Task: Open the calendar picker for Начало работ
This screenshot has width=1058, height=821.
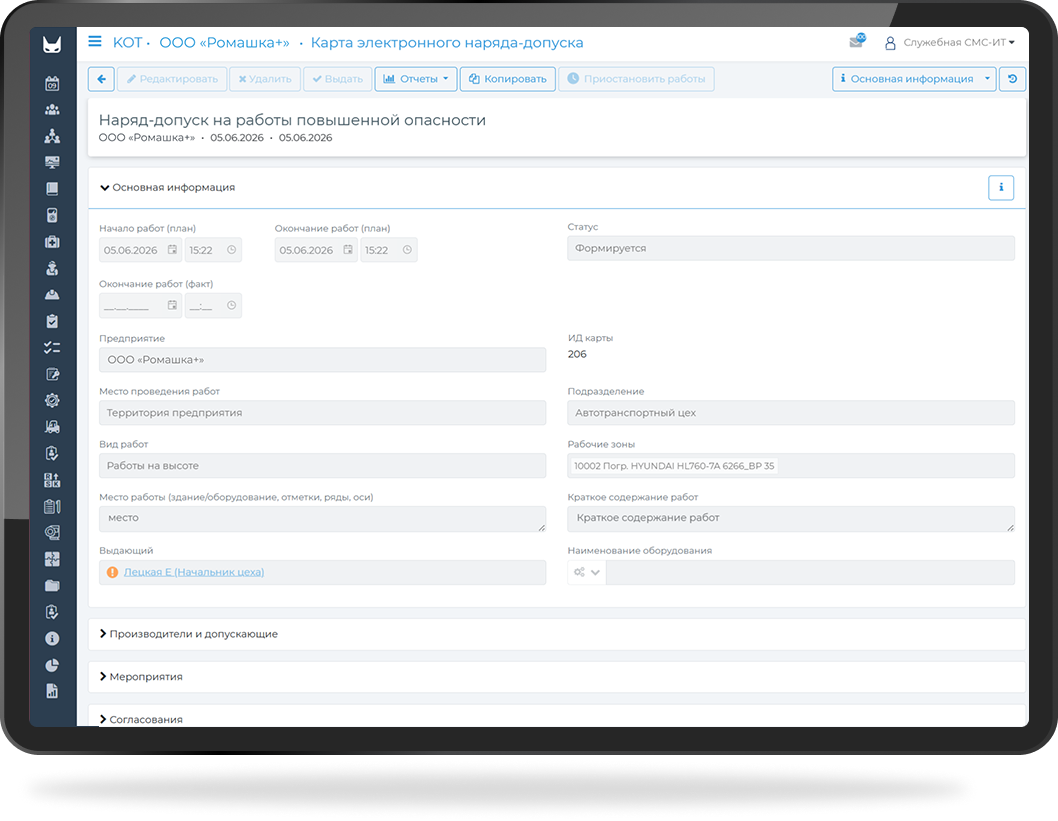Action: coord(172,250)
